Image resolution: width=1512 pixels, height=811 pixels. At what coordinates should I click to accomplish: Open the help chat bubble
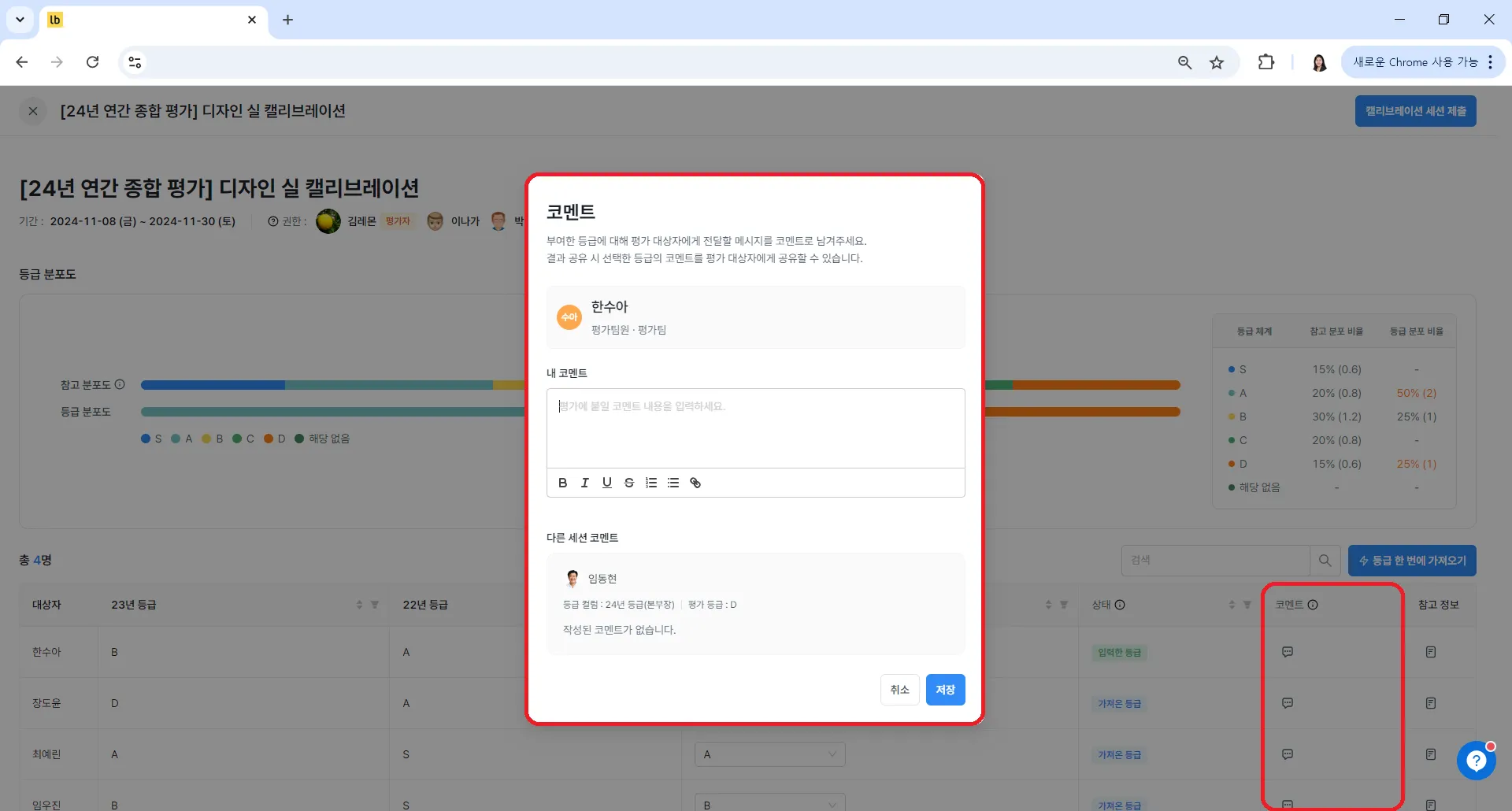point(1476,761)
